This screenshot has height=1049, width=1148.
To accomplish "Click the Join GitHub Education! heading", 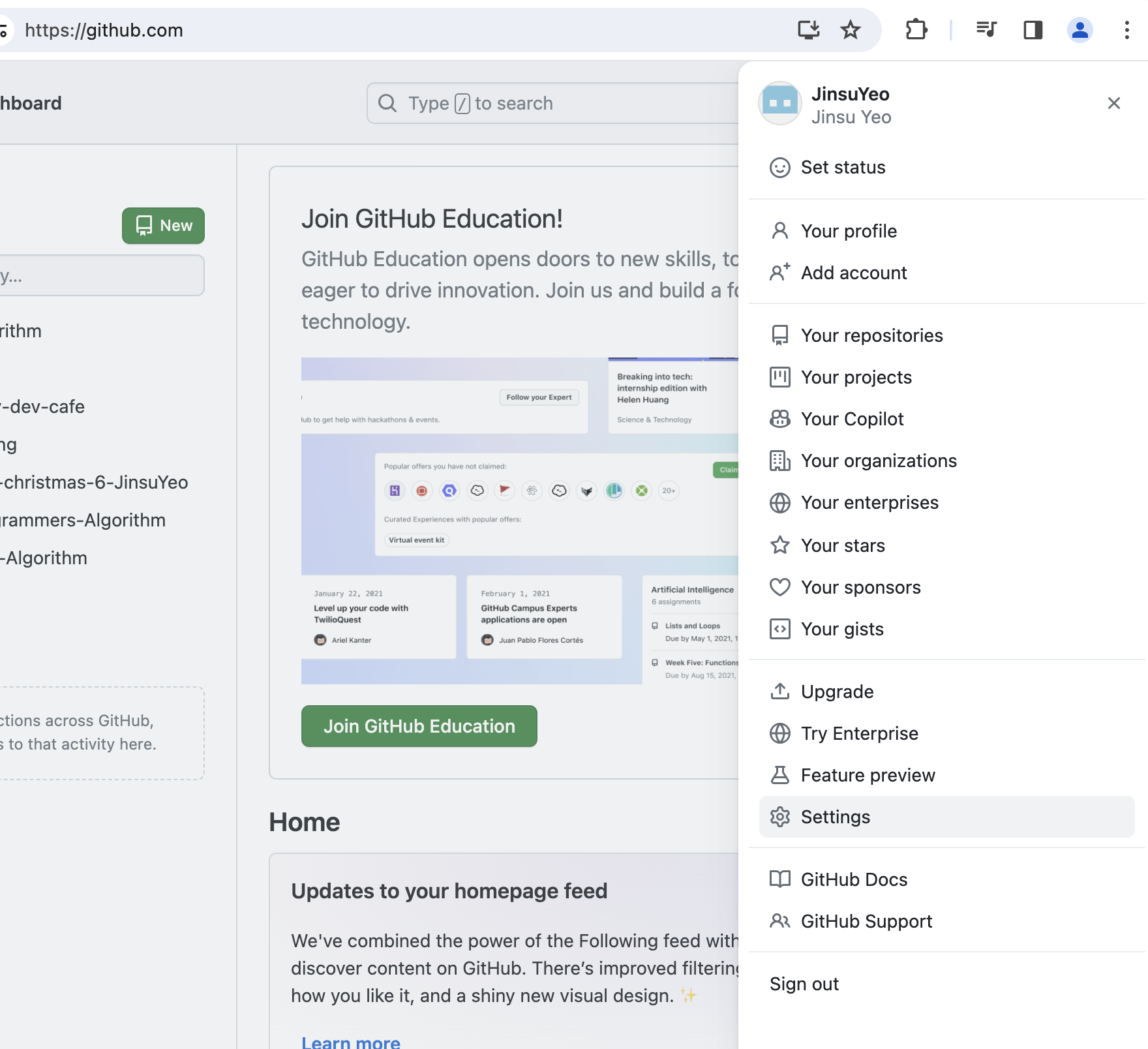I will (x=432, y=219).
